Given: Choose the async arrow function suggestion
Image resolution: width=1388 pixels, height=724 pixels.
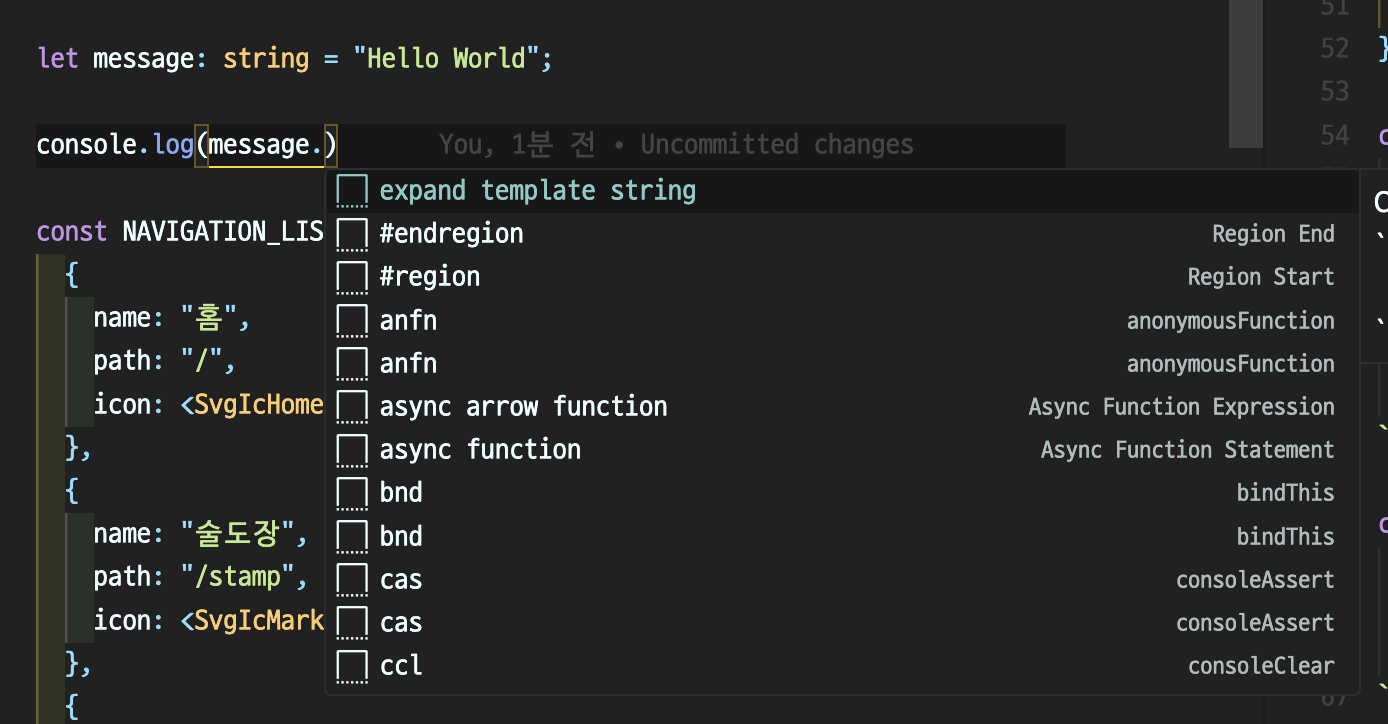Looking at the screenshot, I should 523,407.
